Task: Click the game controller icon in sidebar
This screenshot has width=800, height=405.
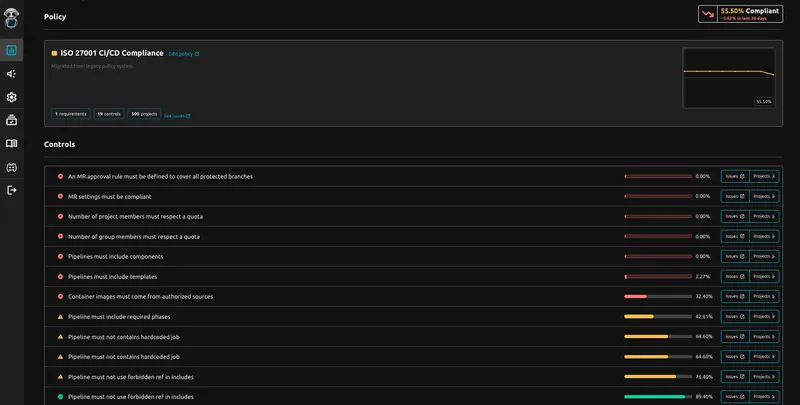Action: [12, 167]
